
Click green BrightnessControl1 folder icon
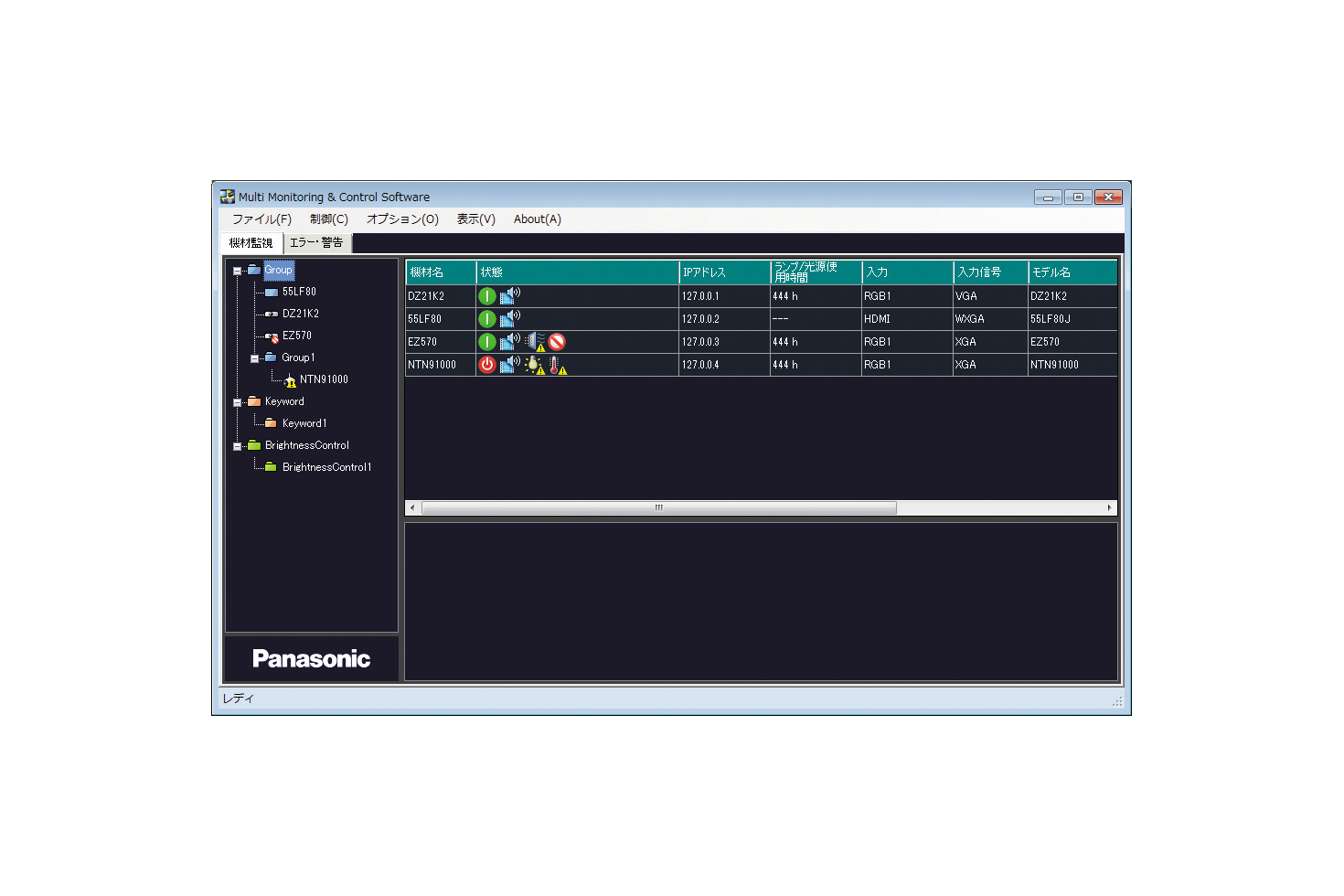click(271, 467)
